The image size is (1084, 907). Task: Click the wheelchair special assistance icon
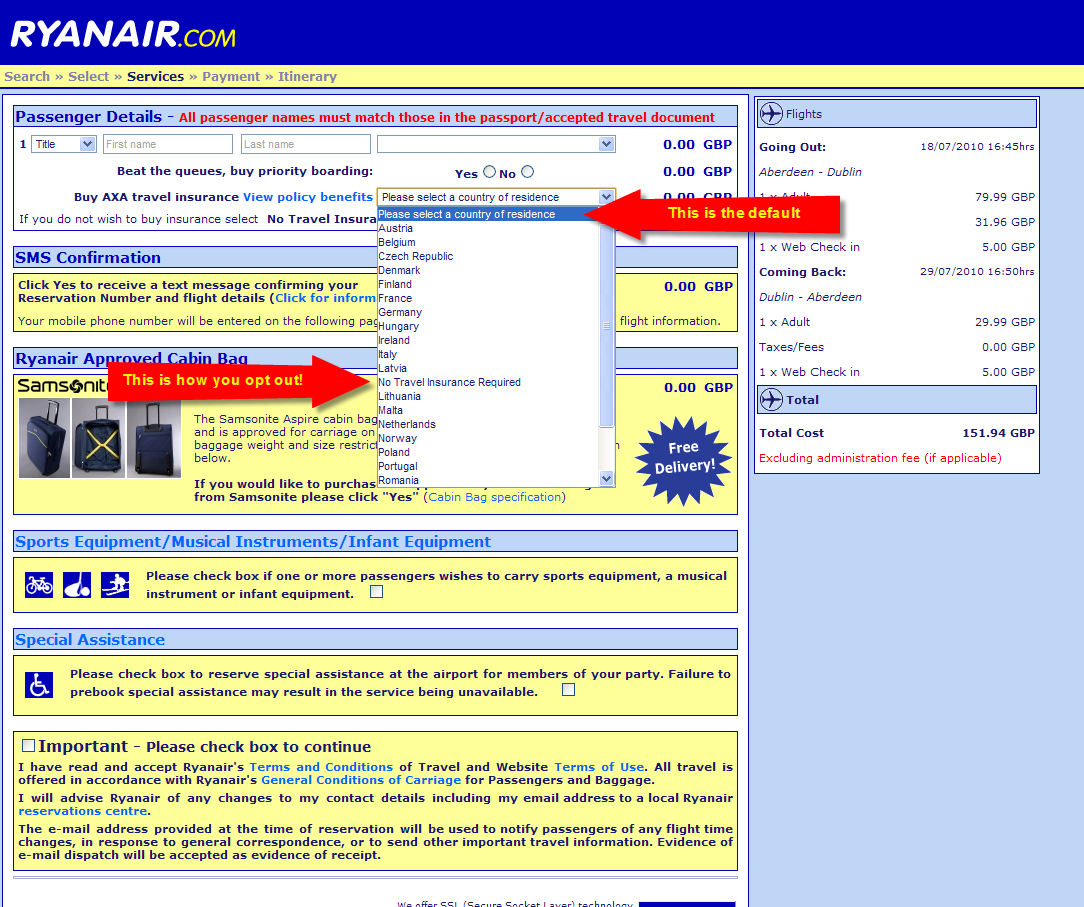39,684
